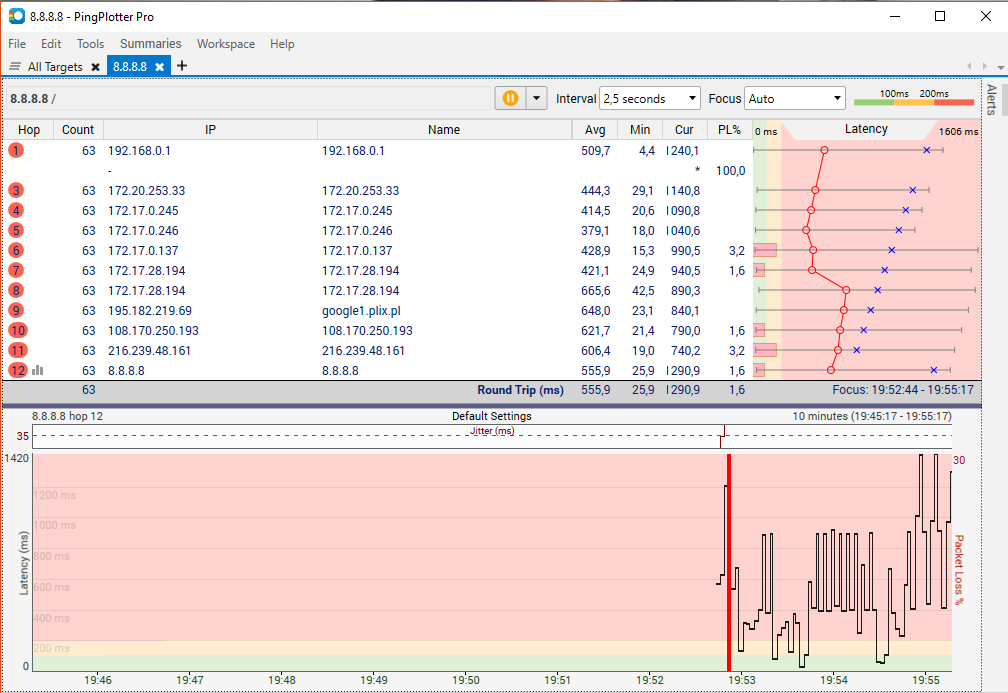Select IP cell 172.20.253.33
This screenshot has height=693, width=1008.
(x=147, y=190)
